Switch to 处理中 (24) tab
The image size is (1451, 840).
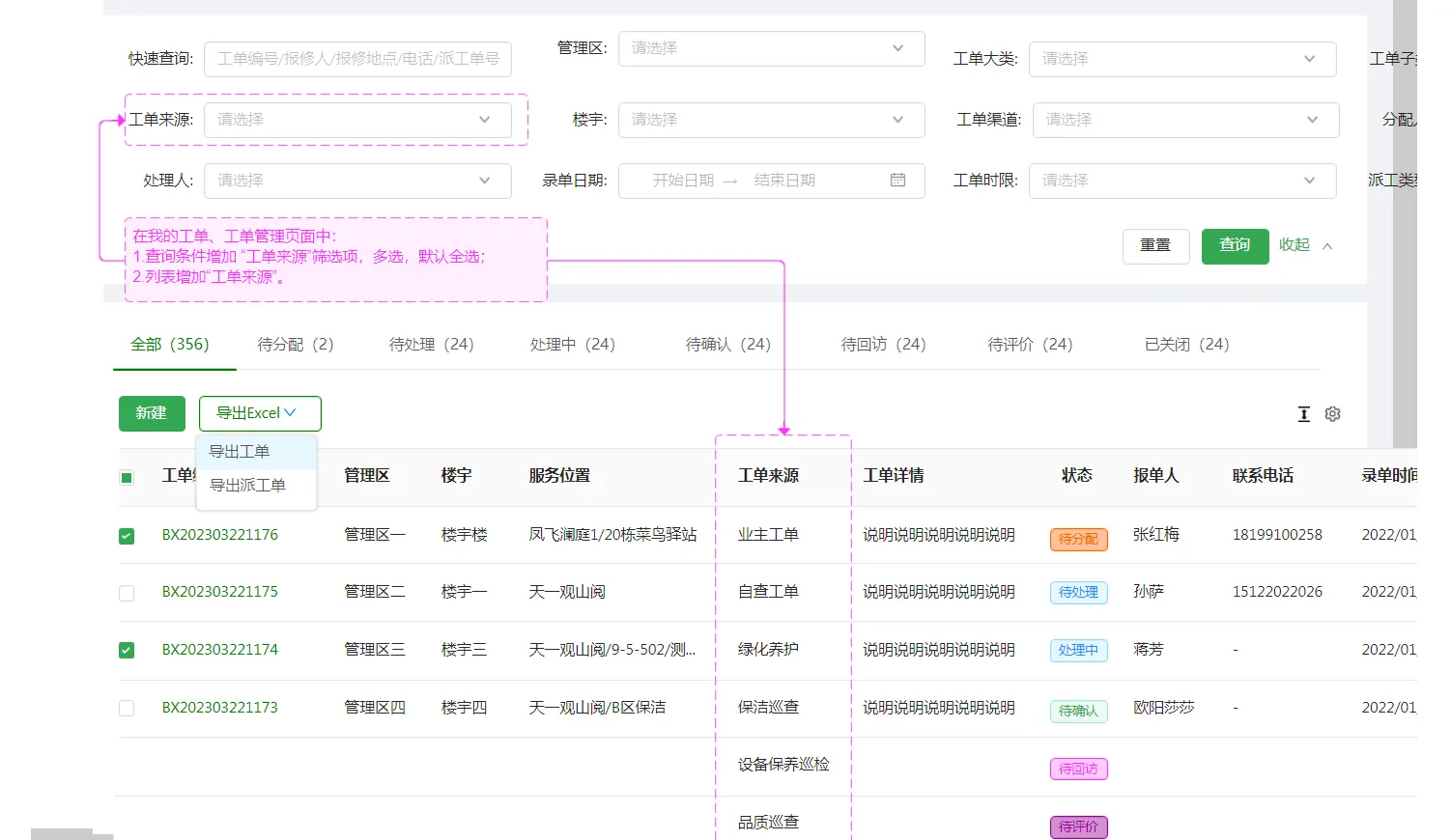(x=573, y=345)
